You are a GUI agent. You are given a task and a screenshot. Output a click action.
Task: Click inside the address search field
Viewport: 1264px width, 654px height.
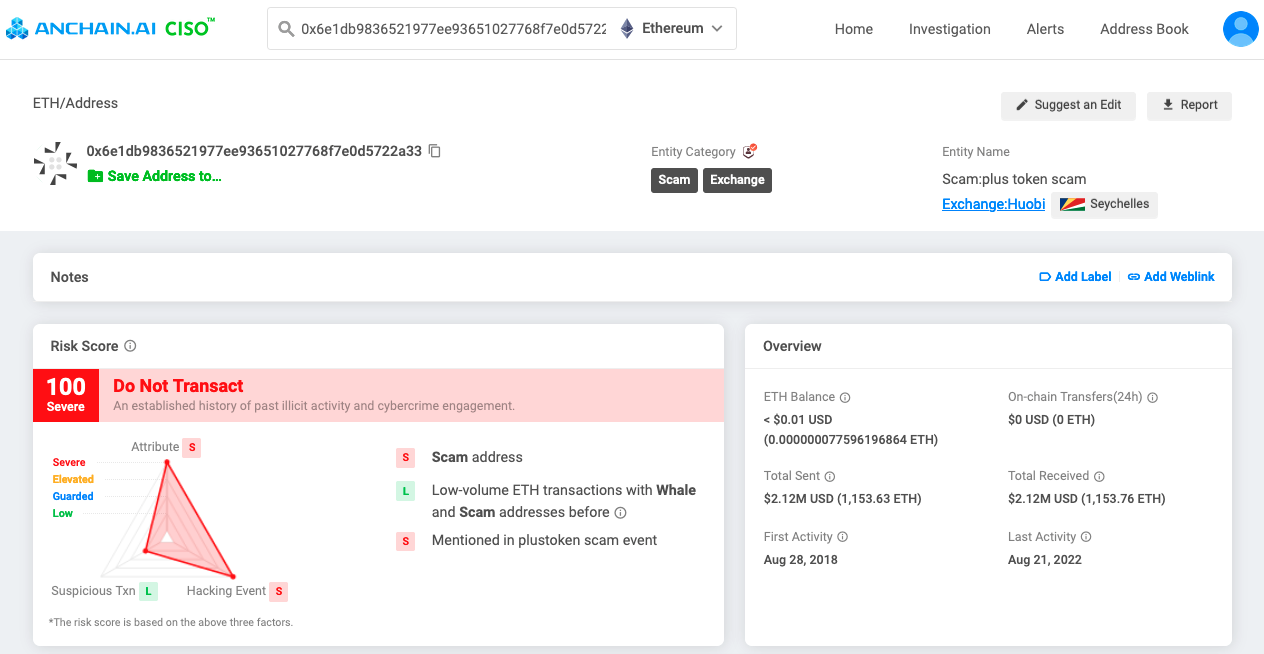(450, 28)
